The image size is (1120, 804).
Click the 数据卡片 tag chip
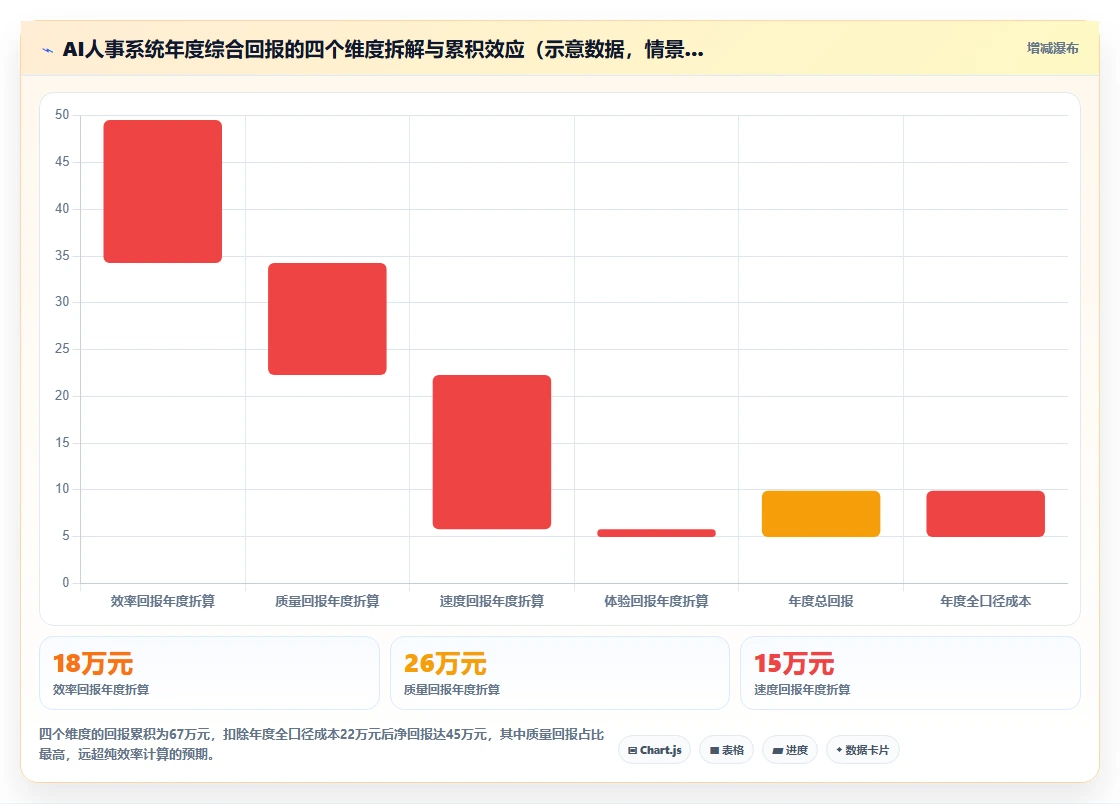863,750
